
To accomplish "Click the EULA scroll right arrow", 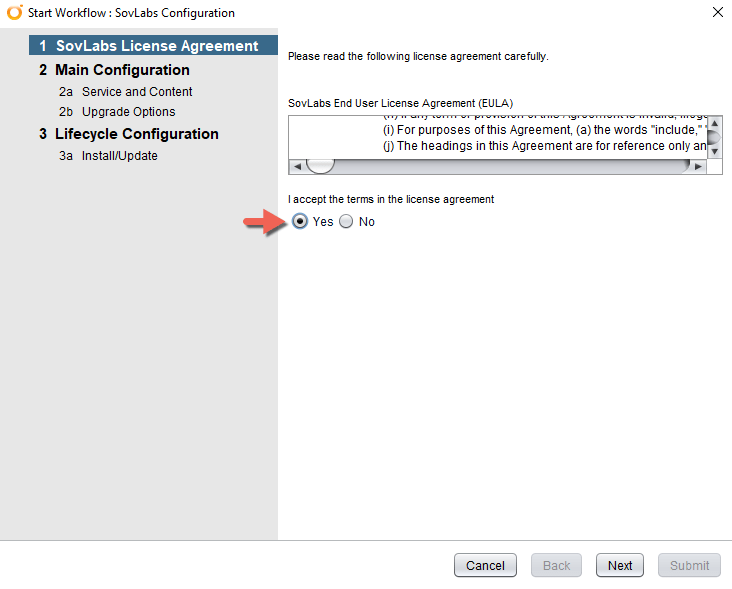I will pyautogui.click(x=698, y=166).
